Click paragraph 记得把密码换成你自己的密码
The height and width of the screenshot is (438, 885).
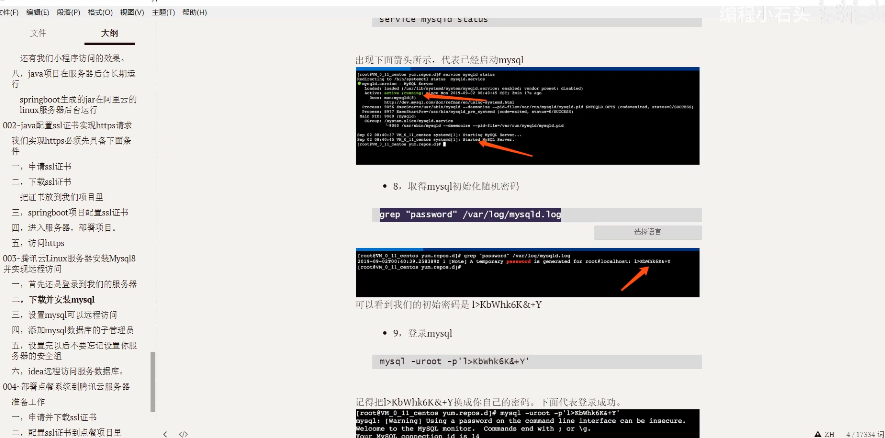[488, 402]
